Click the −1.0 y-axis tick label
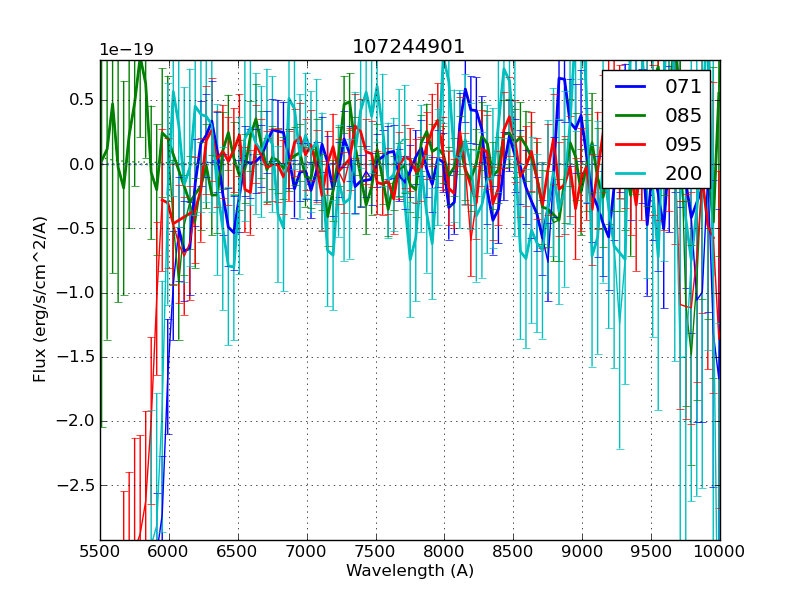Screen dimensions: 800x600 pos(75,293)
